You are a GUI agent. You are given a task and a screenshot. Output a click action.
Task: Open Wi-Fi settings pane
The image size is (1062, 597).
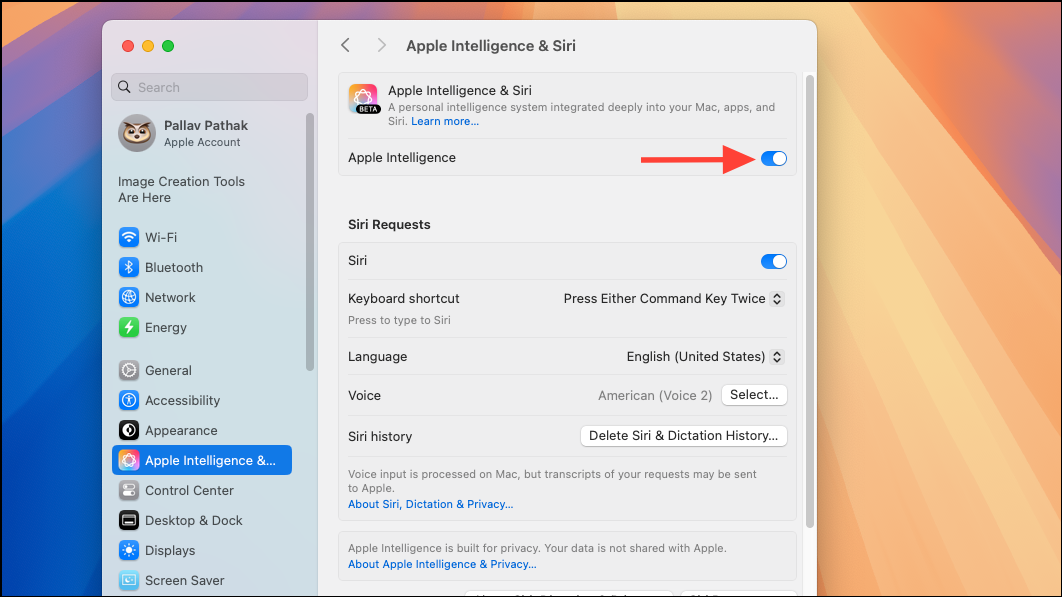pyautogui.click(x=202, y=237)
